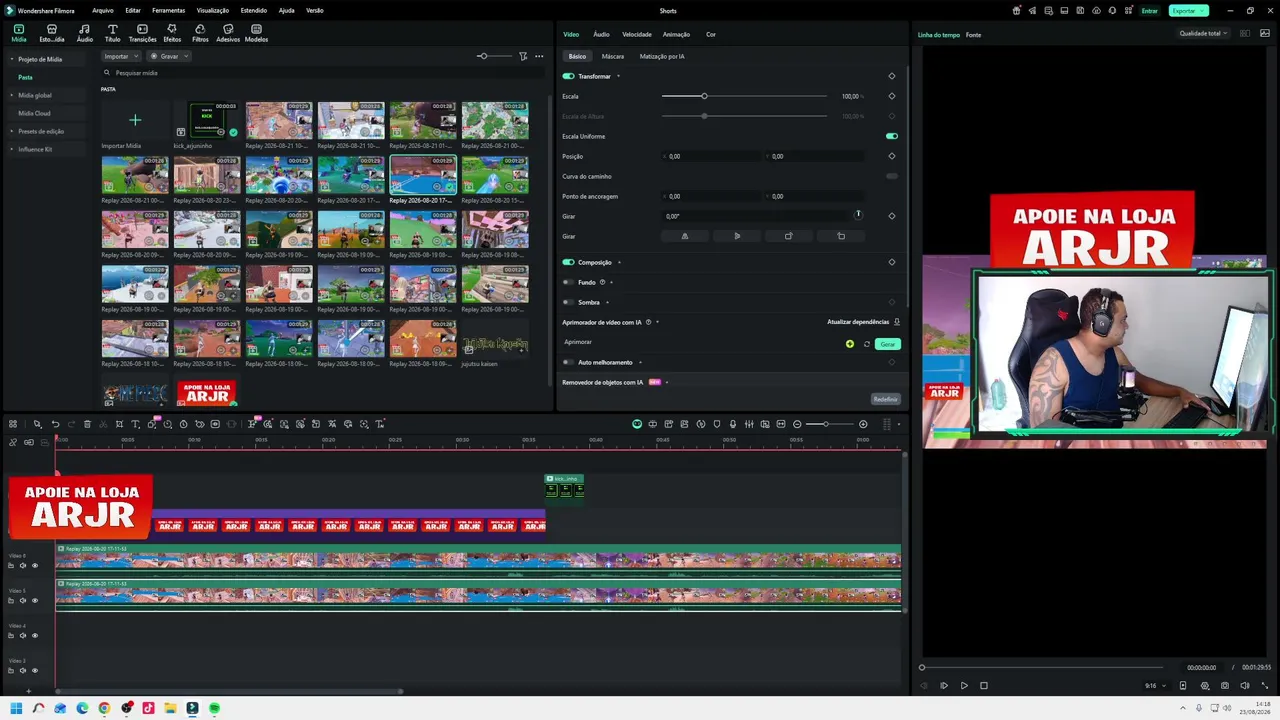Click the Gerar button

(x=887, y=344)
